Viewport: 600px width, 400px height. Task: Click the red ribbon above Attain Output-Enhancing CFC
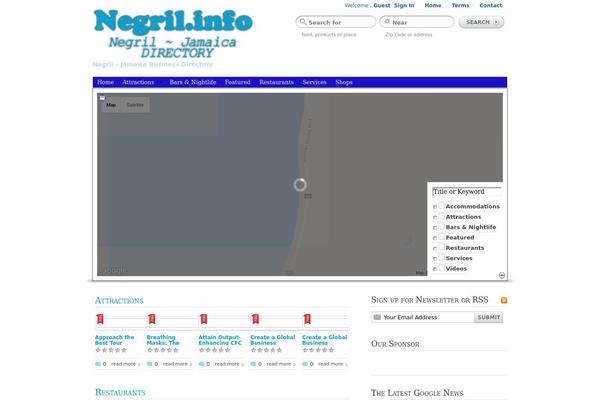(204, 319)
